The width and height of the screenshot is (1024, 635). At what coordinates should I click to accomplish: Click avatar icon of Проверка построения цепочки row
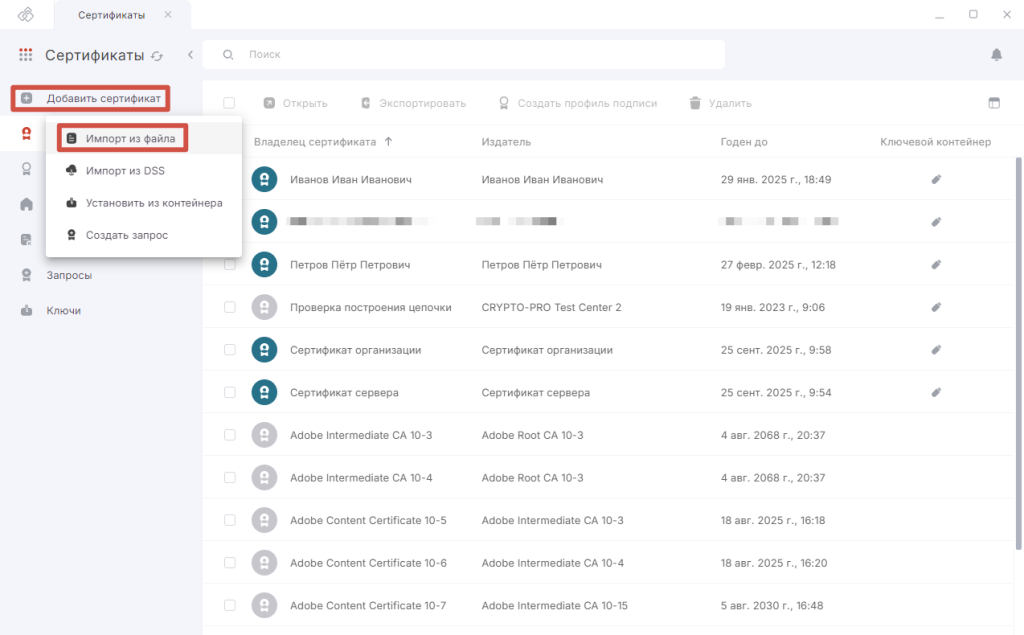point(264,307)
